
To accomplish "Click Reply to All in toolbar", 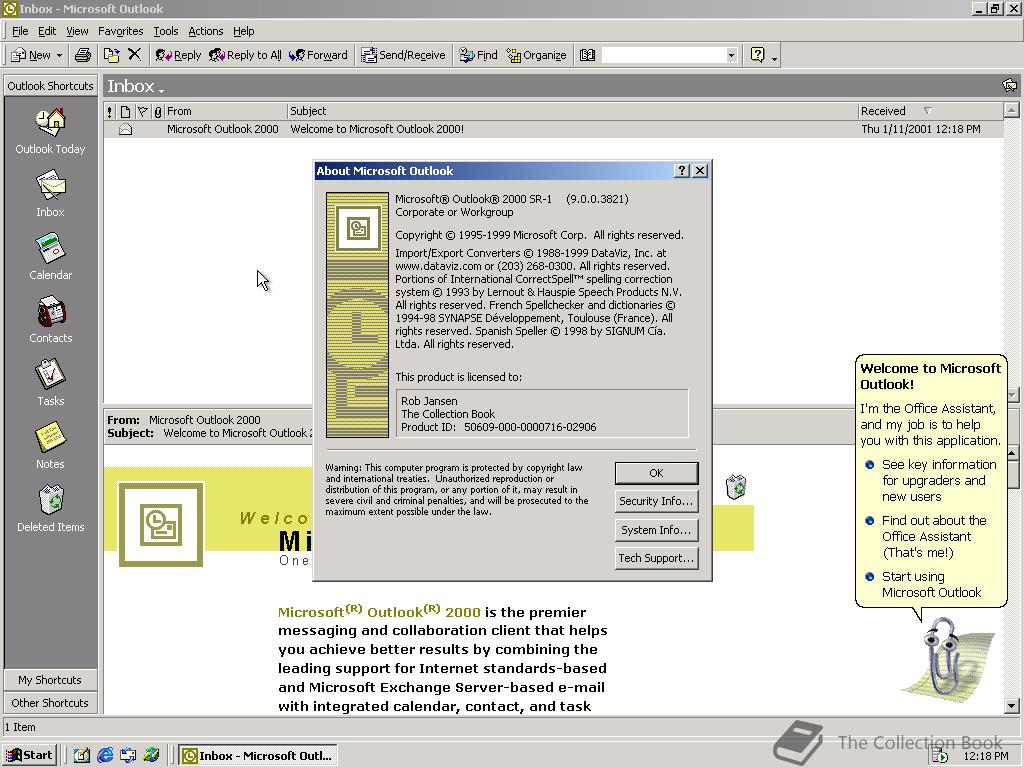I will pos(245,55).
